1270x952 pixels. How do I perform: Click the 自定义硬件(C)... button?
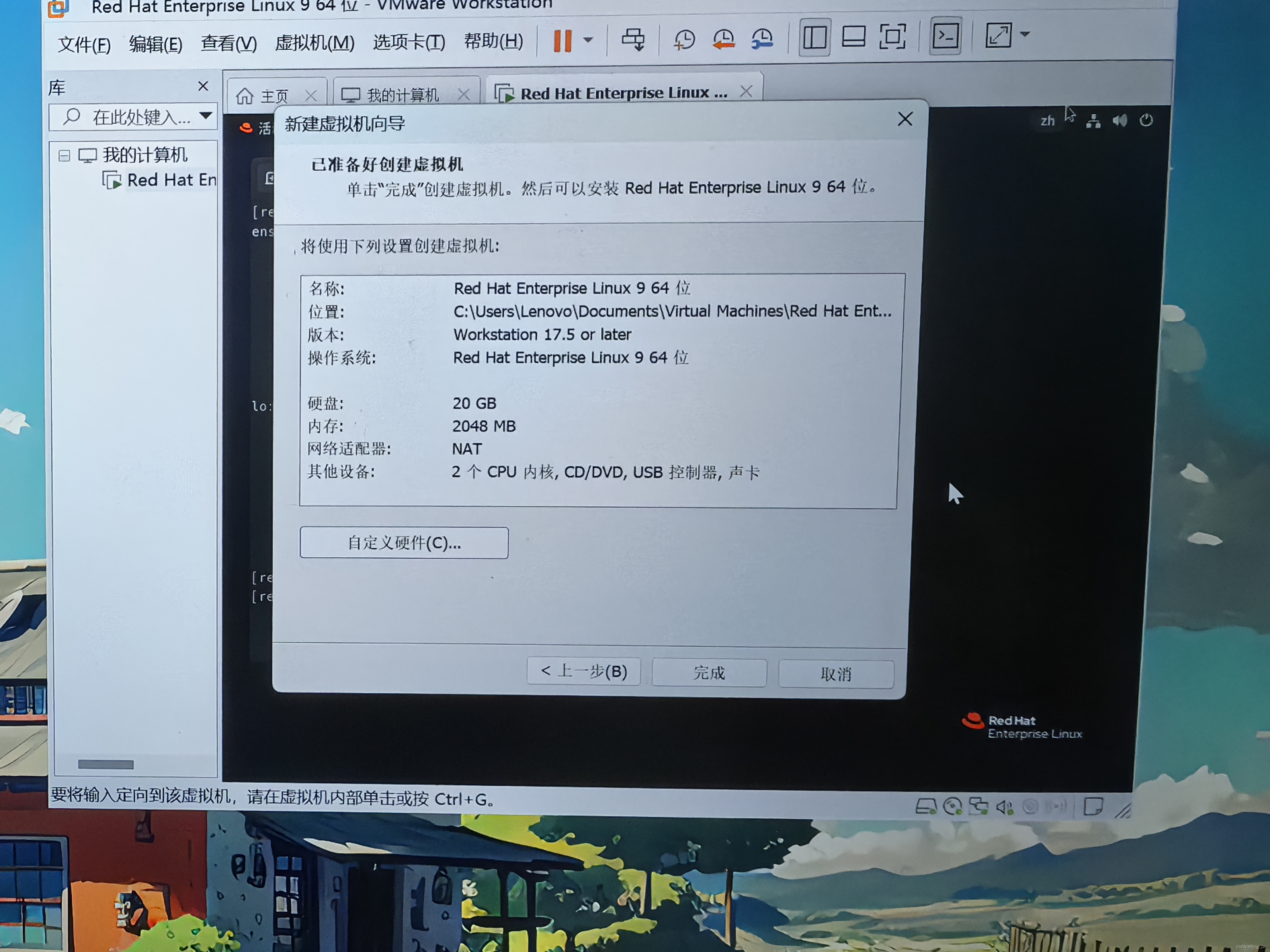404,543
